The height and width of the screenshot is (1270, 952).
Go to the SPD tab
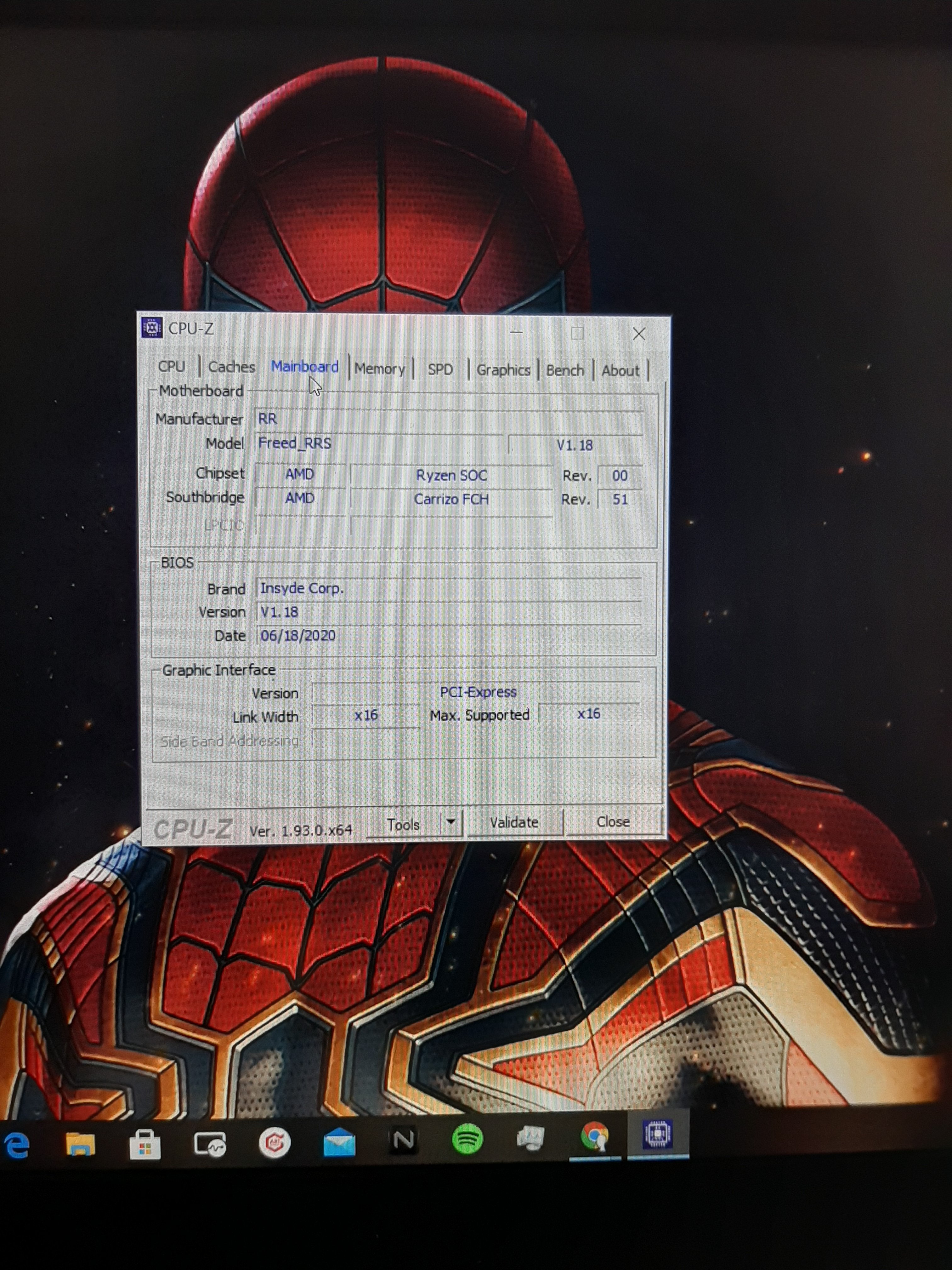pos(440,370)
